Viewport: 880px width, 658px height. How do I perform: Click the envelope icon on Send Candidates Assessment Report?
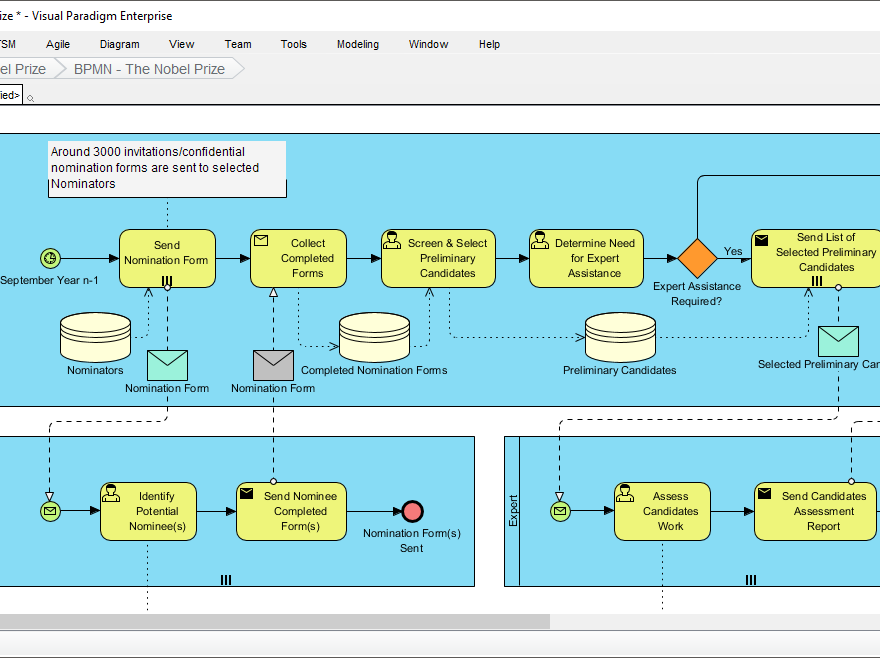click(x=766, y=492)
